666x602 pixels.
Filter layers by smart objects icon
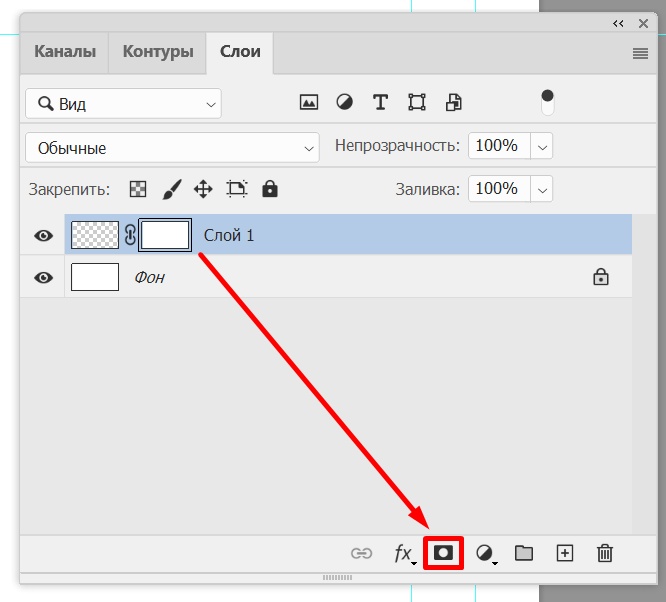454,102
